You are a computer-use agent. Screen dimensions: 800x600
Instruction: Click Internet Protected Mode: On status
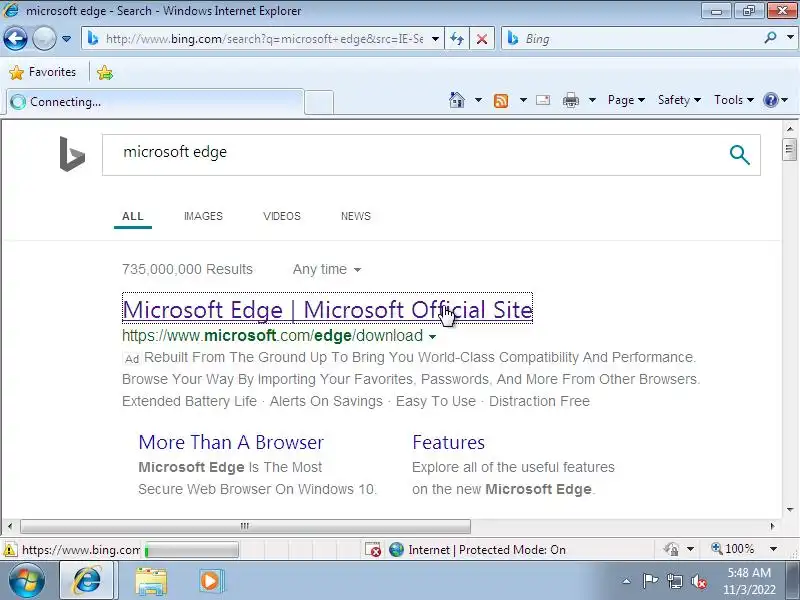487,549
